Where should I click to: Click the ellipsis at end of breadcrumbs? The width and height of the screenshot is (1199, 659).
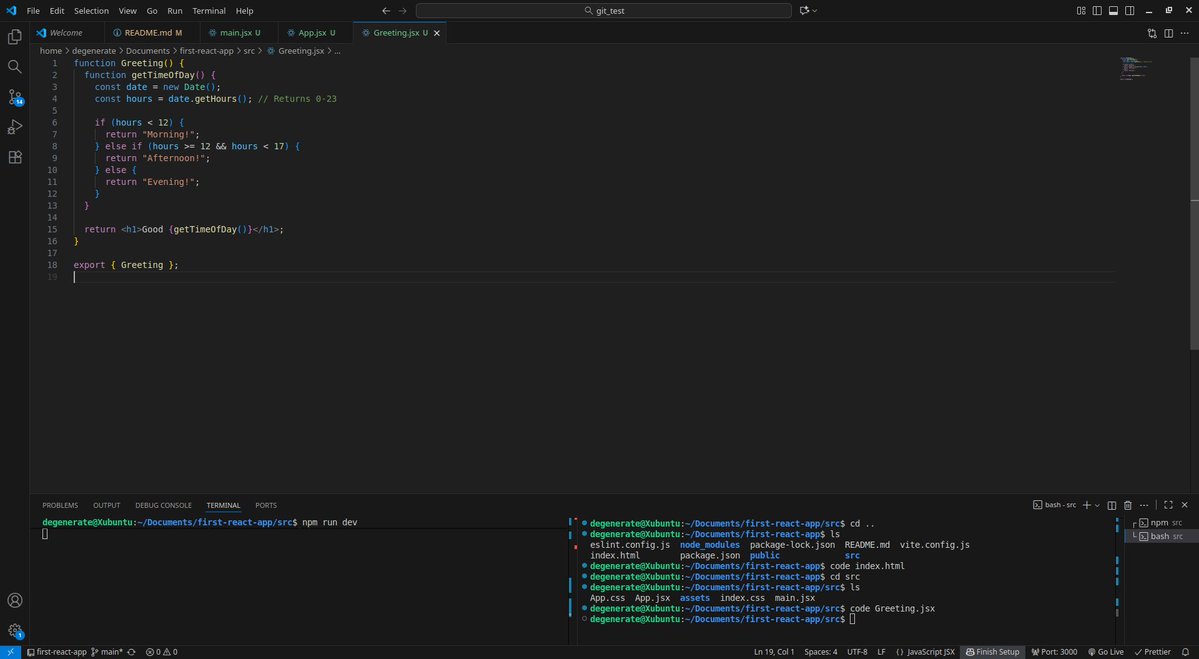click(x=337, y=51)
